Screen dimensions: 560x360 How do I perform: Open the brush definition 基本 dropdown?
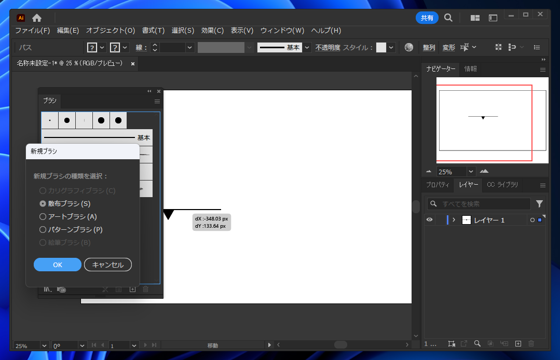coord(307,47)
